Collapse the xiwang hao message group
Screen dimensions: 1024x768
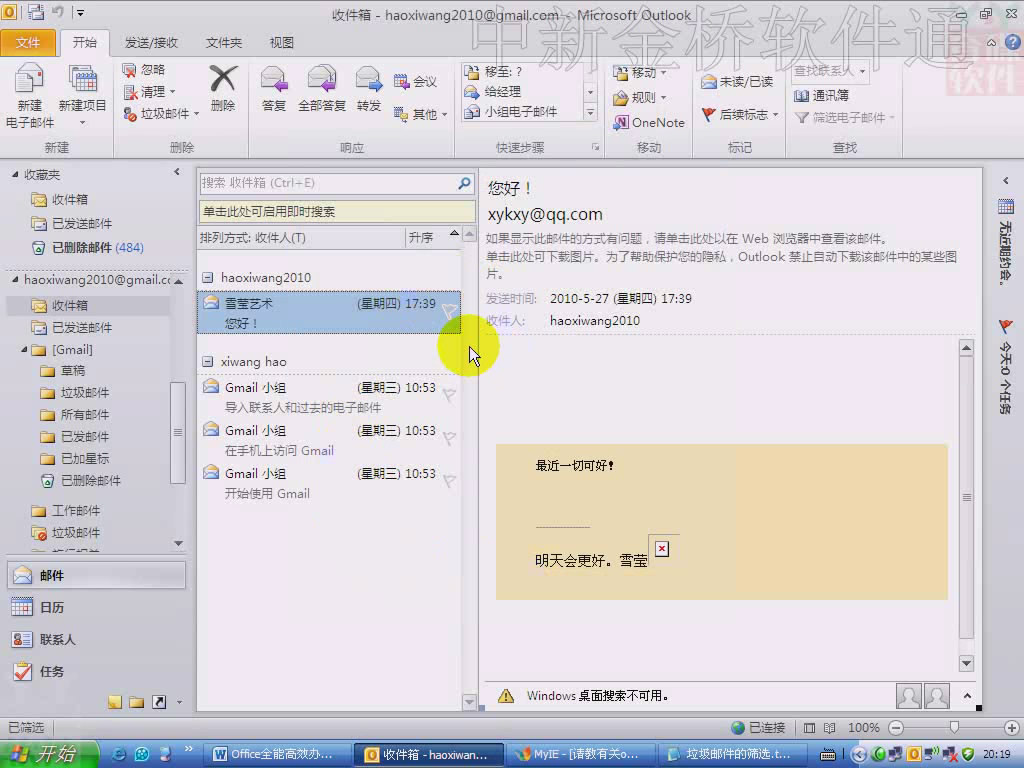[208, 362]
